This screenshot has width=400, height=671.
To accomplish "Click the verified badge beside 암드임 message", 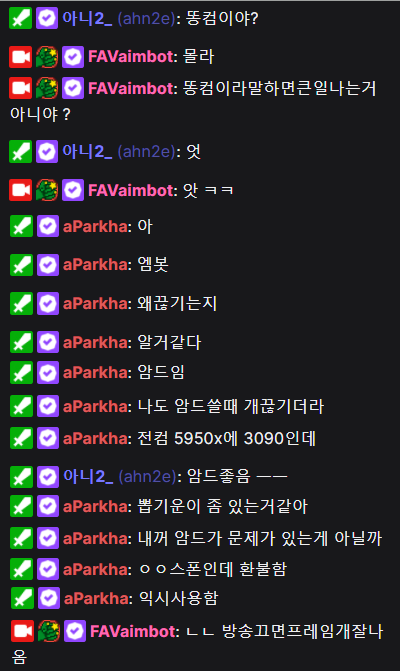I will click(x=48, y=372).
